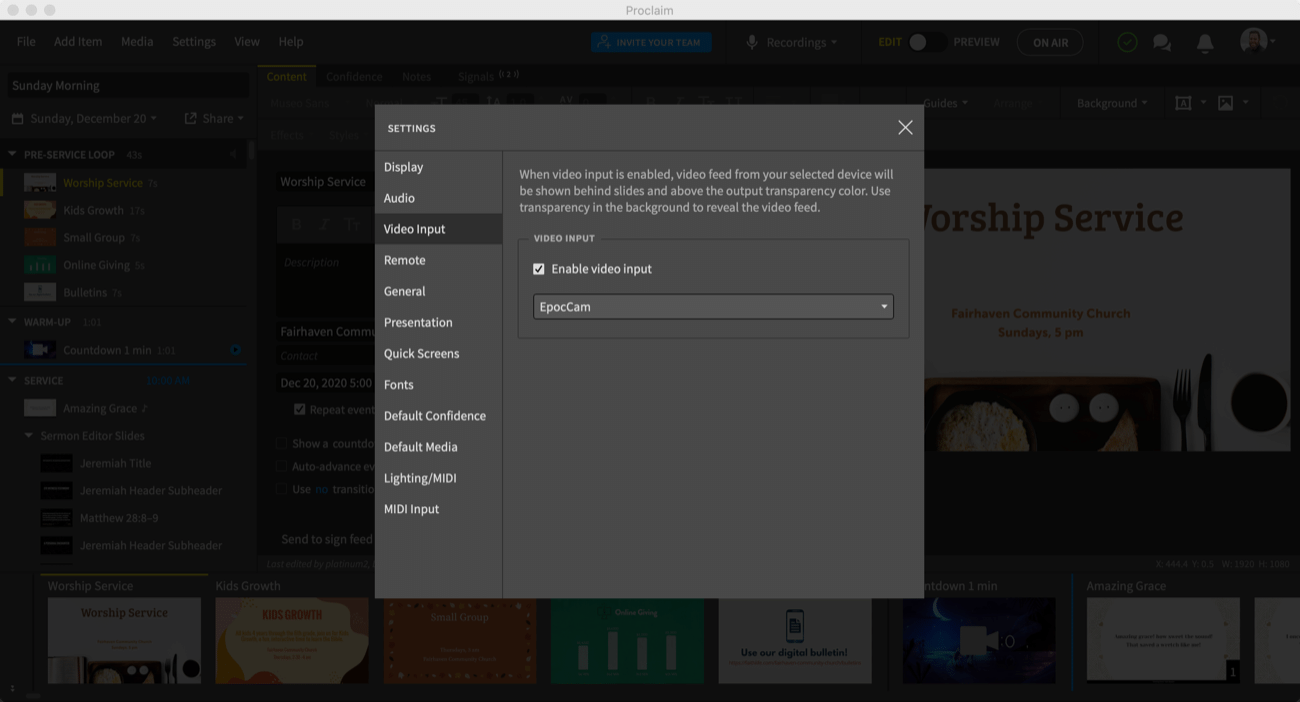This screenshot has height=702, width=1300.
Task: Switch to the Content tab
Action: 287,76
